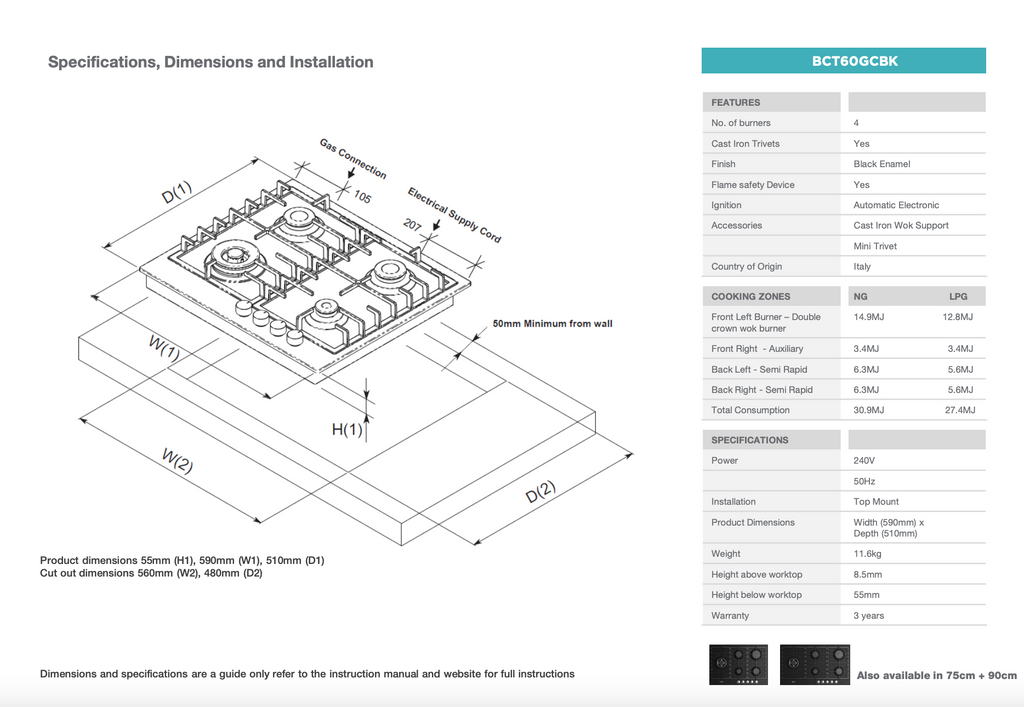Select the FEATURES section header
Viewport: 1024px width, 707px height.
coord(736,102)
